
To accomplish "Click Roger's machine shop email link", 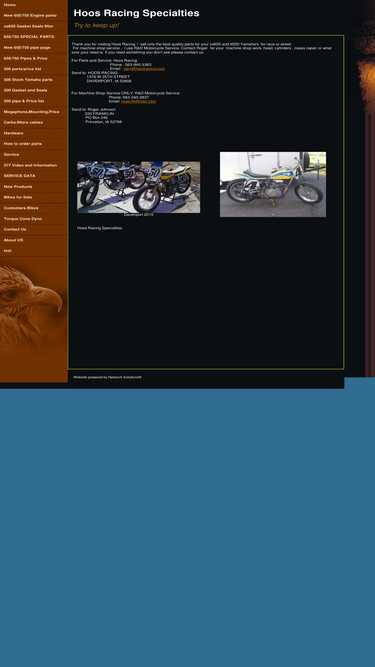I will click(139, 101).
